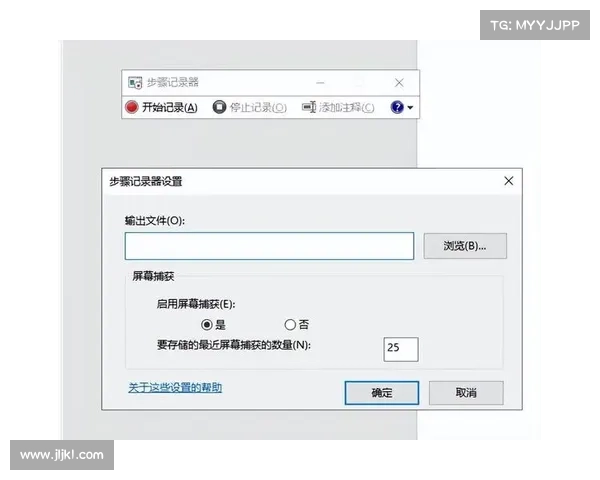Image resolution: width=600 pixels, height=480 pixels.
Task: Select the 否 radio button
Action: pos(290,325)
